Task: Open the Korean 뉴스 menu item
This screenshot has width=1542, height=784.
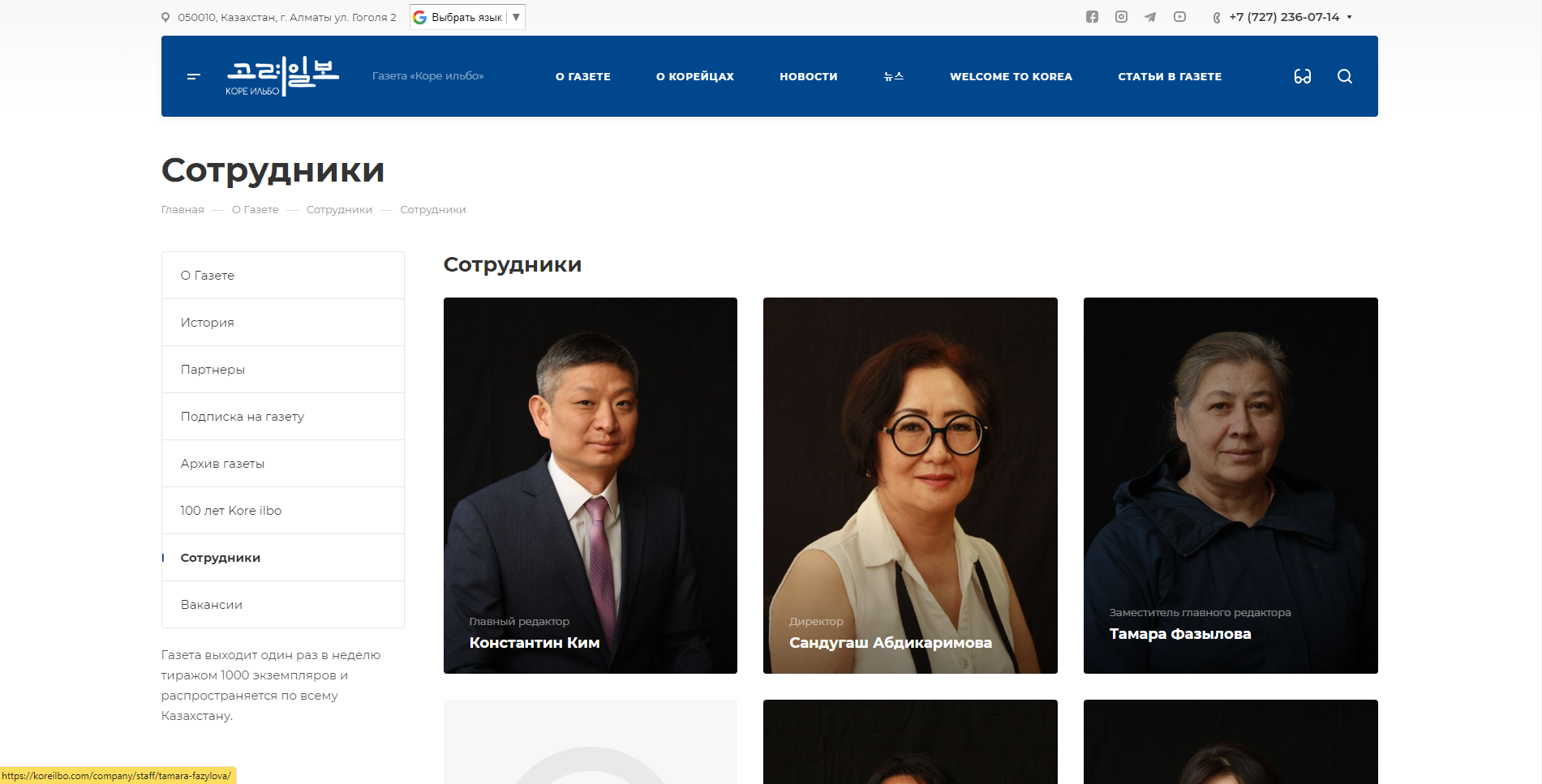Action: (x=894, y=76)
